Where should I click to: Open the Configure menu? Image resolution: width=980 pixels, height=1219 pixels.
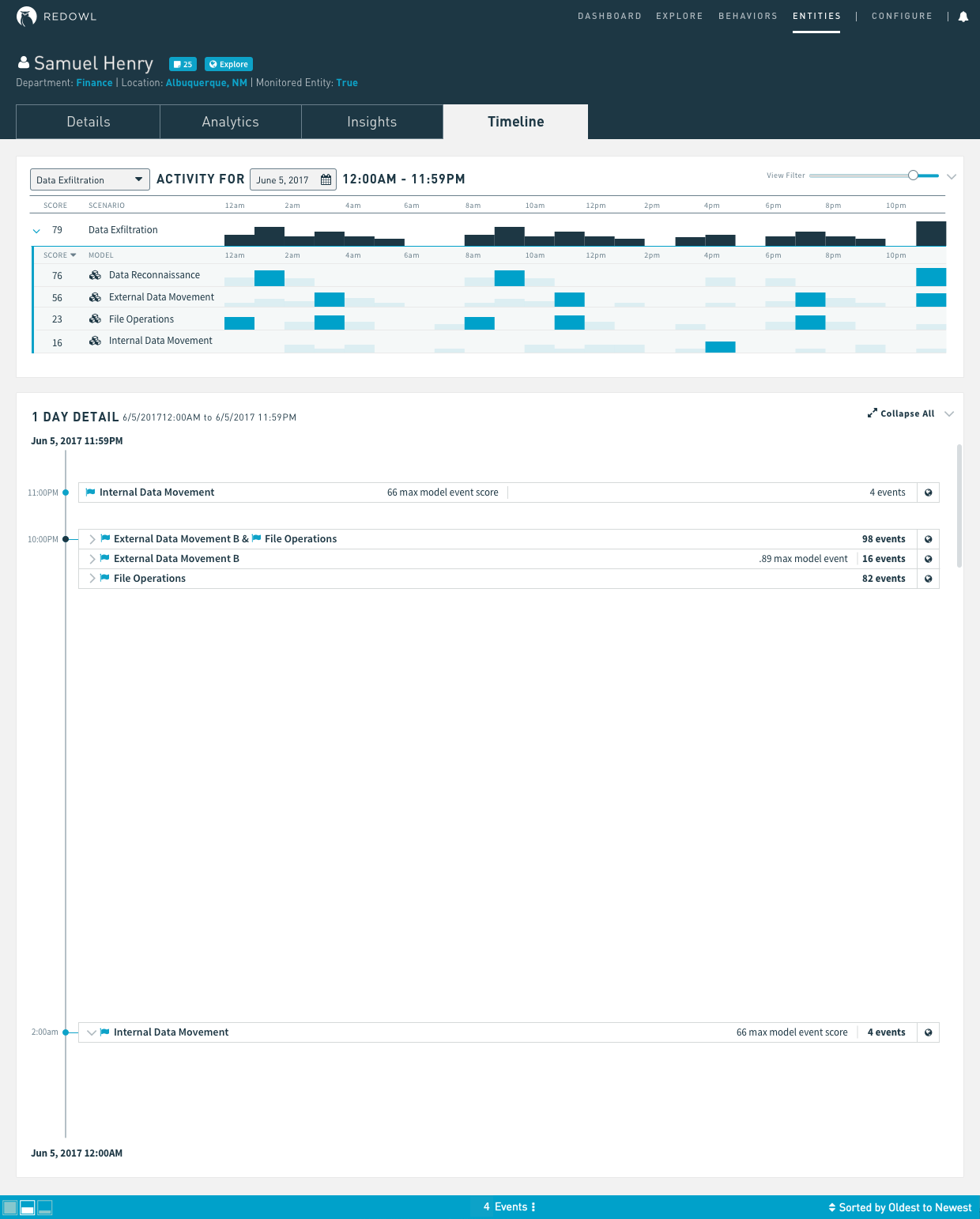click(x=902, y=16)
